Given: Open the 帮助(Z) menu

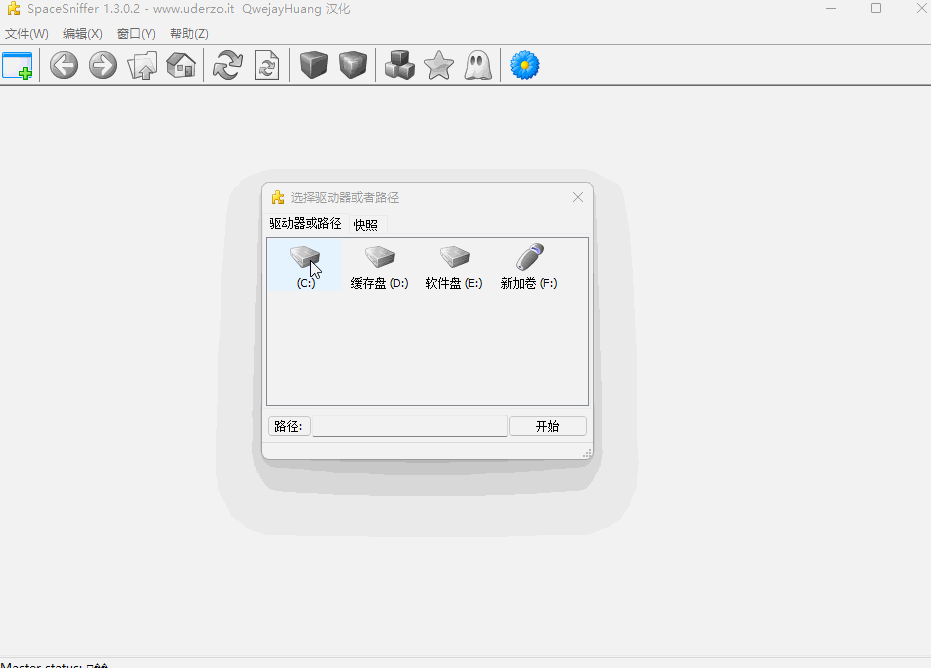Looking at the screenshot, I should pyautogui.click(x=189, y=34).
